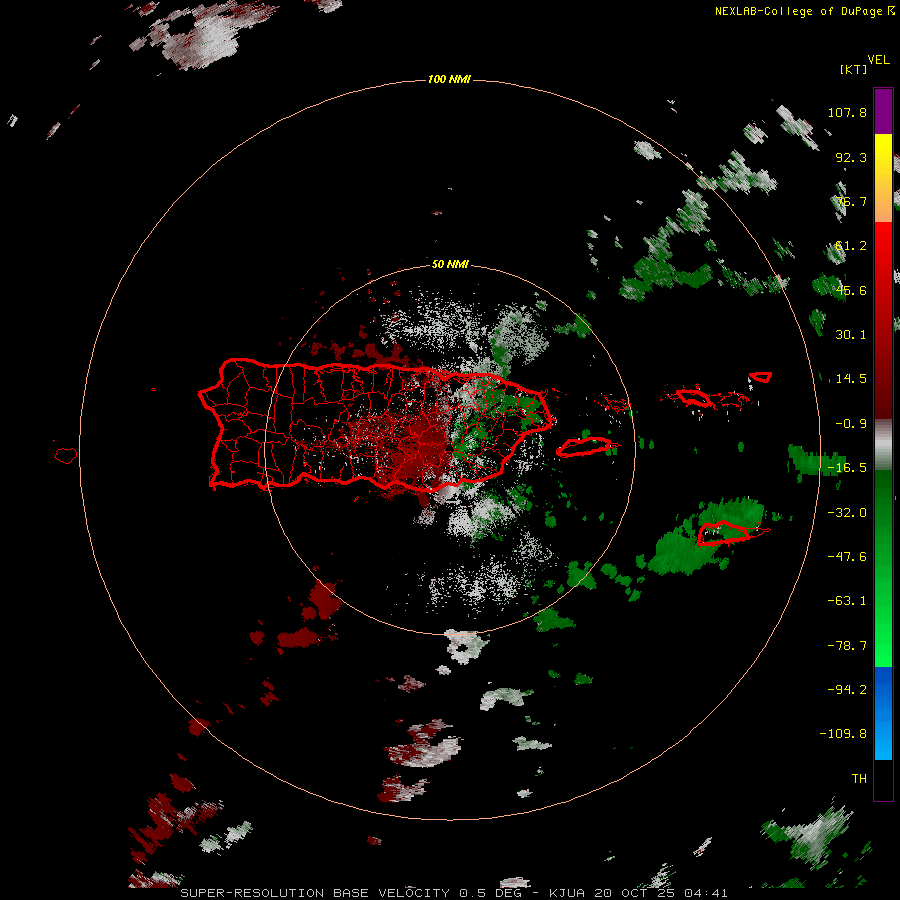The image size is (900, 900).
Task: Click the Mona Island outline west of Puerto Rico
Action: click(66, 456)
